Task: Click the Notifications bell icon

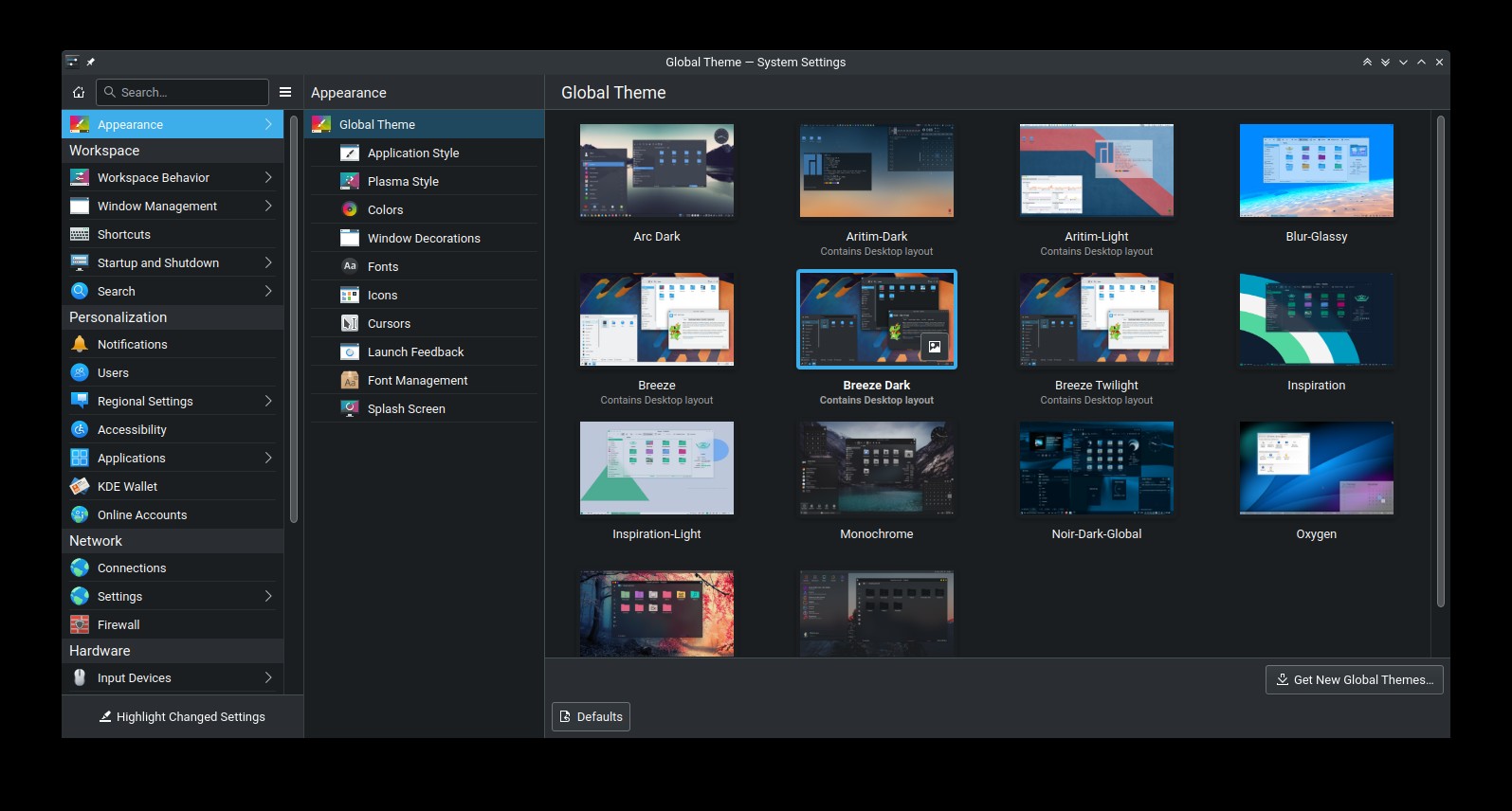Action: pyautogui.click(x=80, y=344)
